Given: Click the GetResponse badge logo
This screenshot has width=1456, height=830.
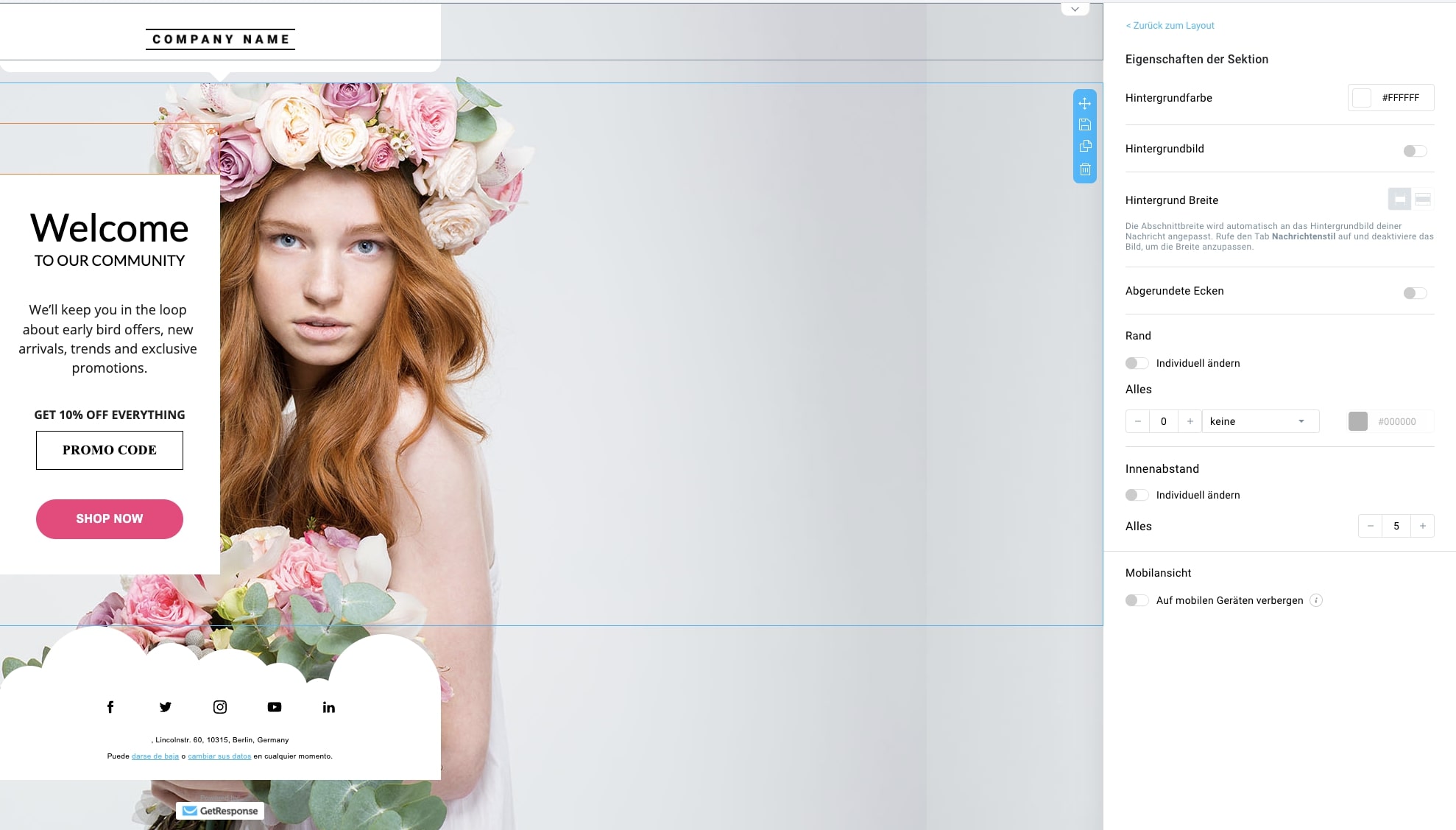Looking at the screenshot, I should coord(220,811).
